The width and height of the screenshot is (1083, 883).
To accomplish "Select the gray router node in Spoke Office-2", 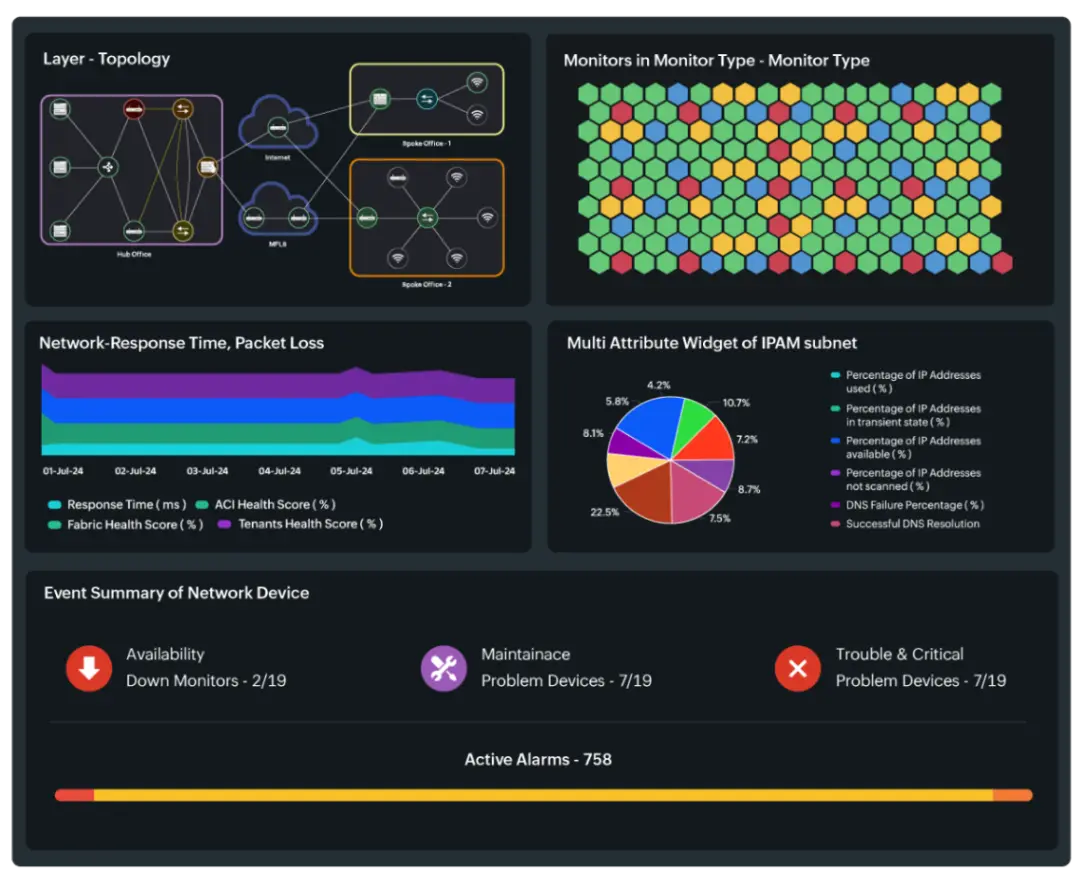I will click(397, 178).
